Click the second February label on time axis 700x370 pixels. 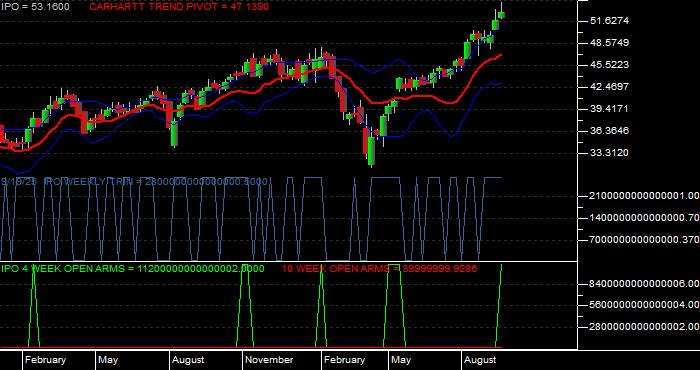344,360
